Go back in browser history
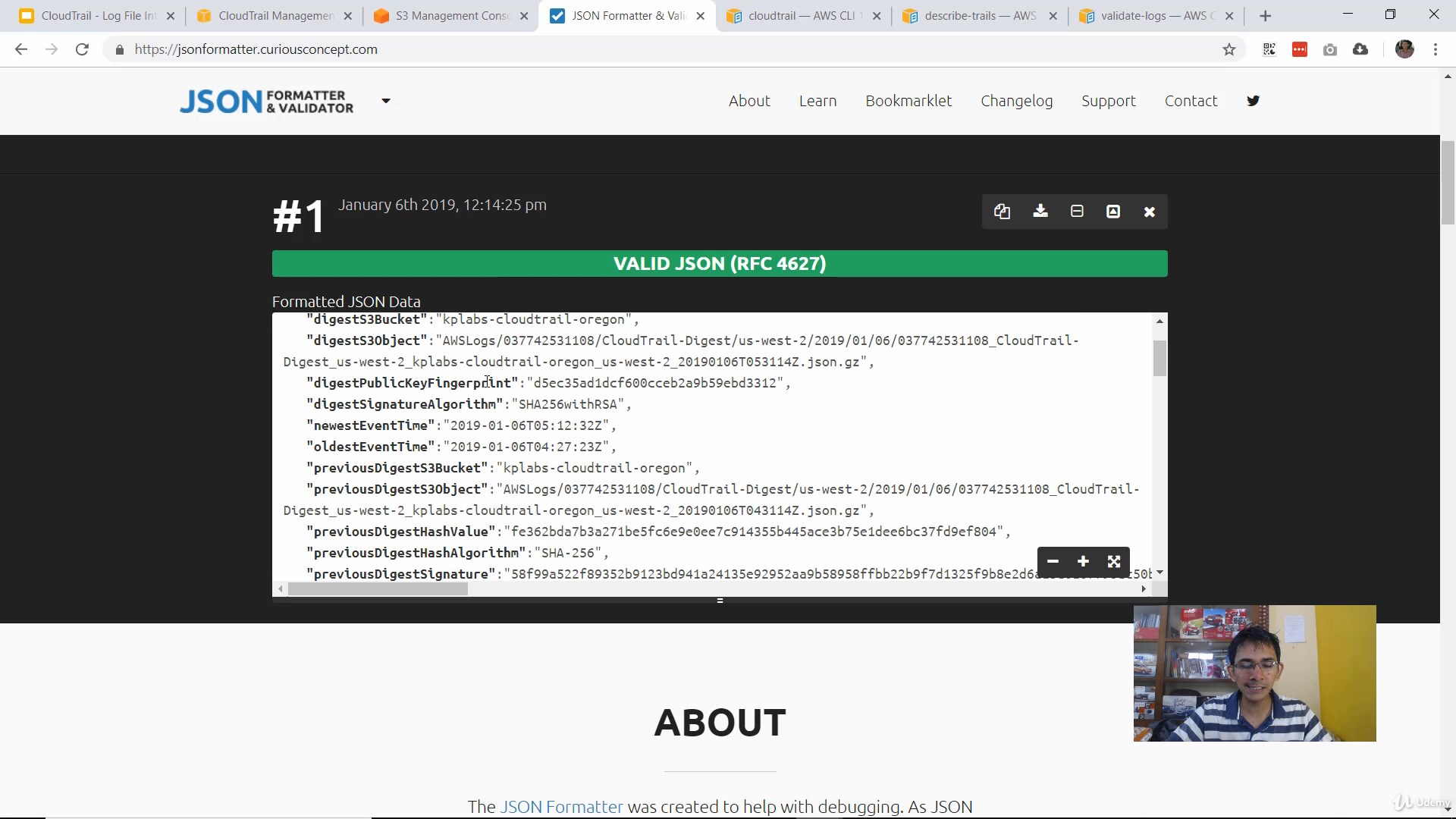 click(21, 49)
